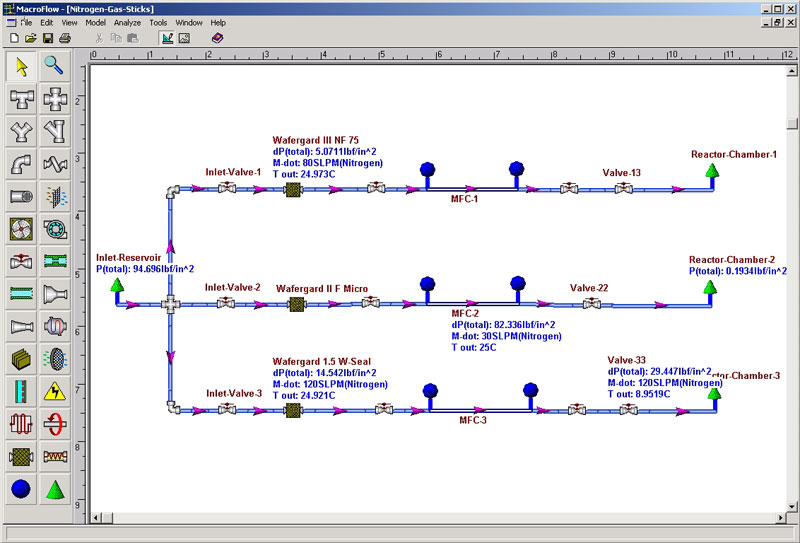Pick the fan component in palette
Image resolution: width=800 pixels, height=543 pixels.
click(21, 229)
